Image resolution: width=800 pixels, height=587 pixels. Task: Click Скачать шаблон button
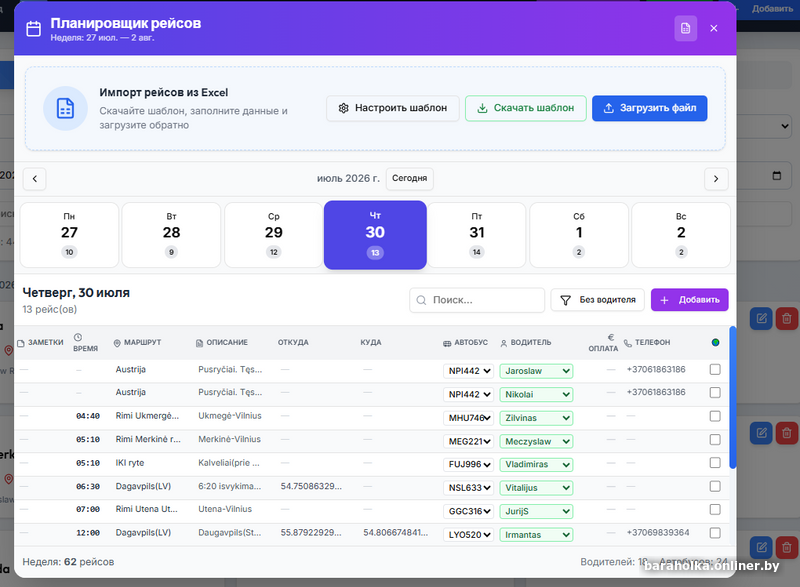pyautogui.click(x=526, y=108)
